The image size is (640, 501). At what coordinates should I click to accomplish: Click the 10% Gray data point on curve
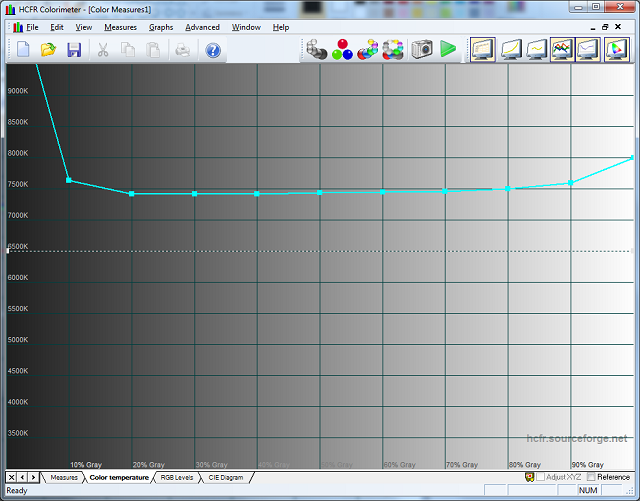pyautogui.click(x=69, y=180)
